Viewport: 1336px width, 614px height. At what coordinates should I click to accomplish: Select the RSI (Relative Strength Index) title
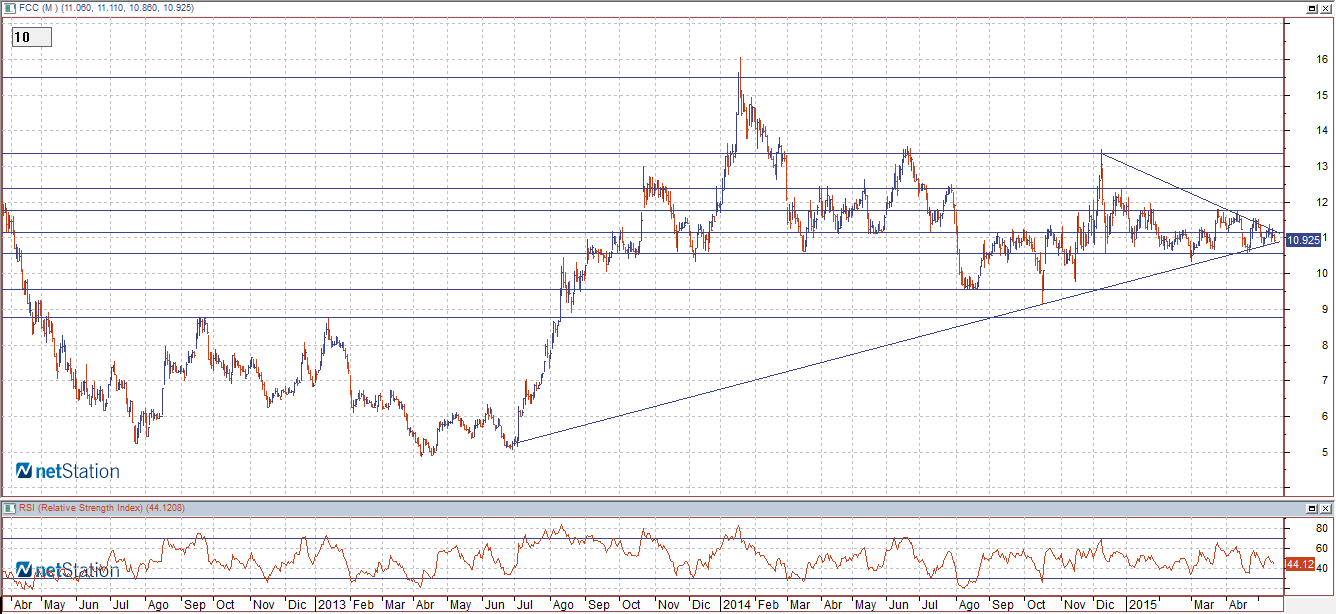click(90, 508)
